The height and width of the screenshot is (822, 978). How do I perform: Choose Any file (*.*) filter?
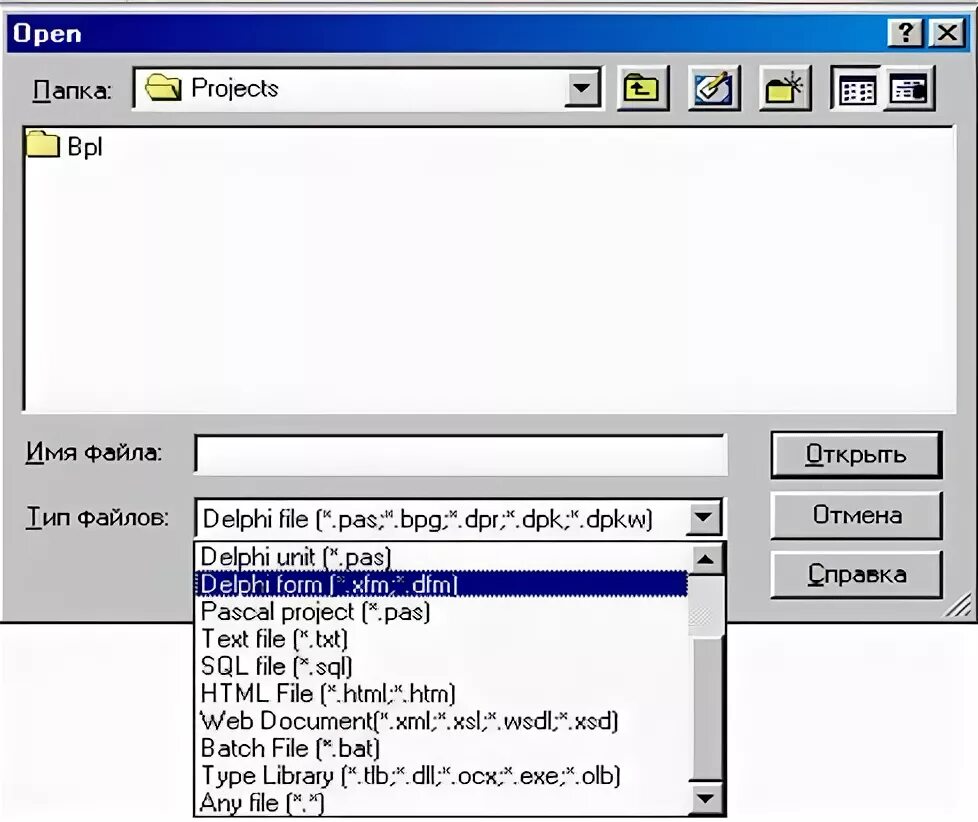click(443, 803)
